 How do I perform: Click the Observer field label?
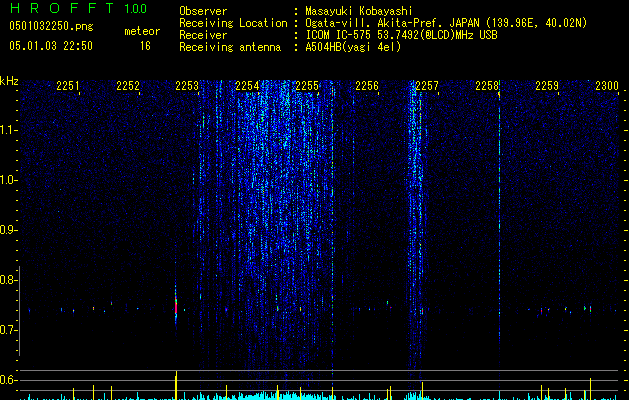(x=203, y=11)
